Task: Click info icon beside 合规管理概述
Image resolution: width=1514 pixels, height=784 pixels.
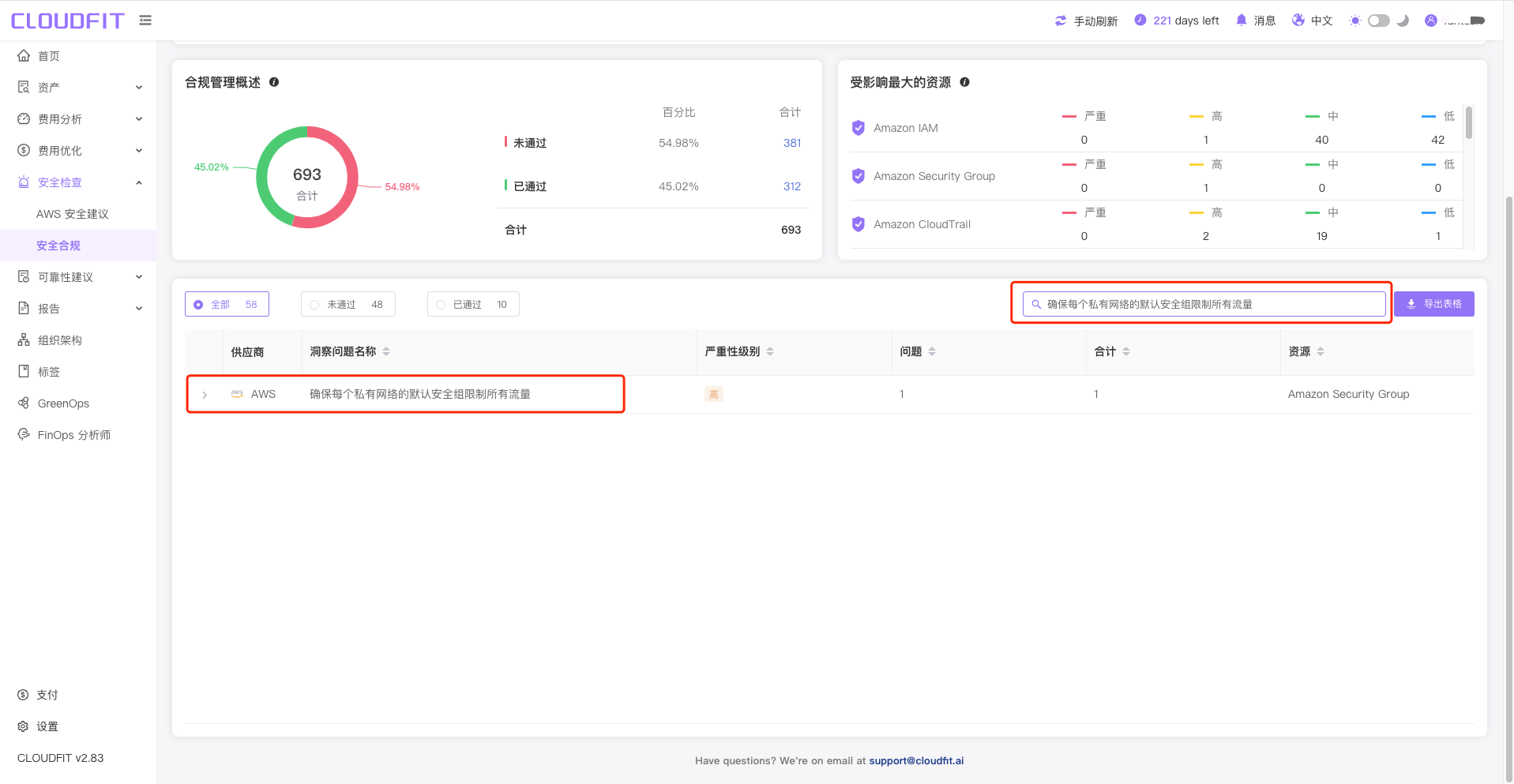Action: [x=274, y=82]
